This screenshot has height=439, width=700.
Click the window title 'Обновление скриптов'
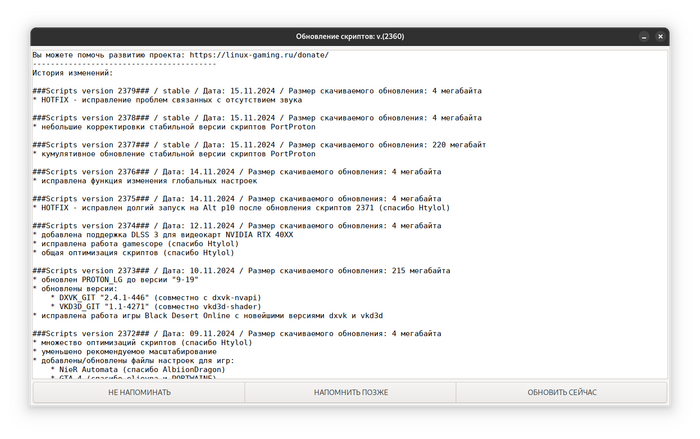pos(350,37)
